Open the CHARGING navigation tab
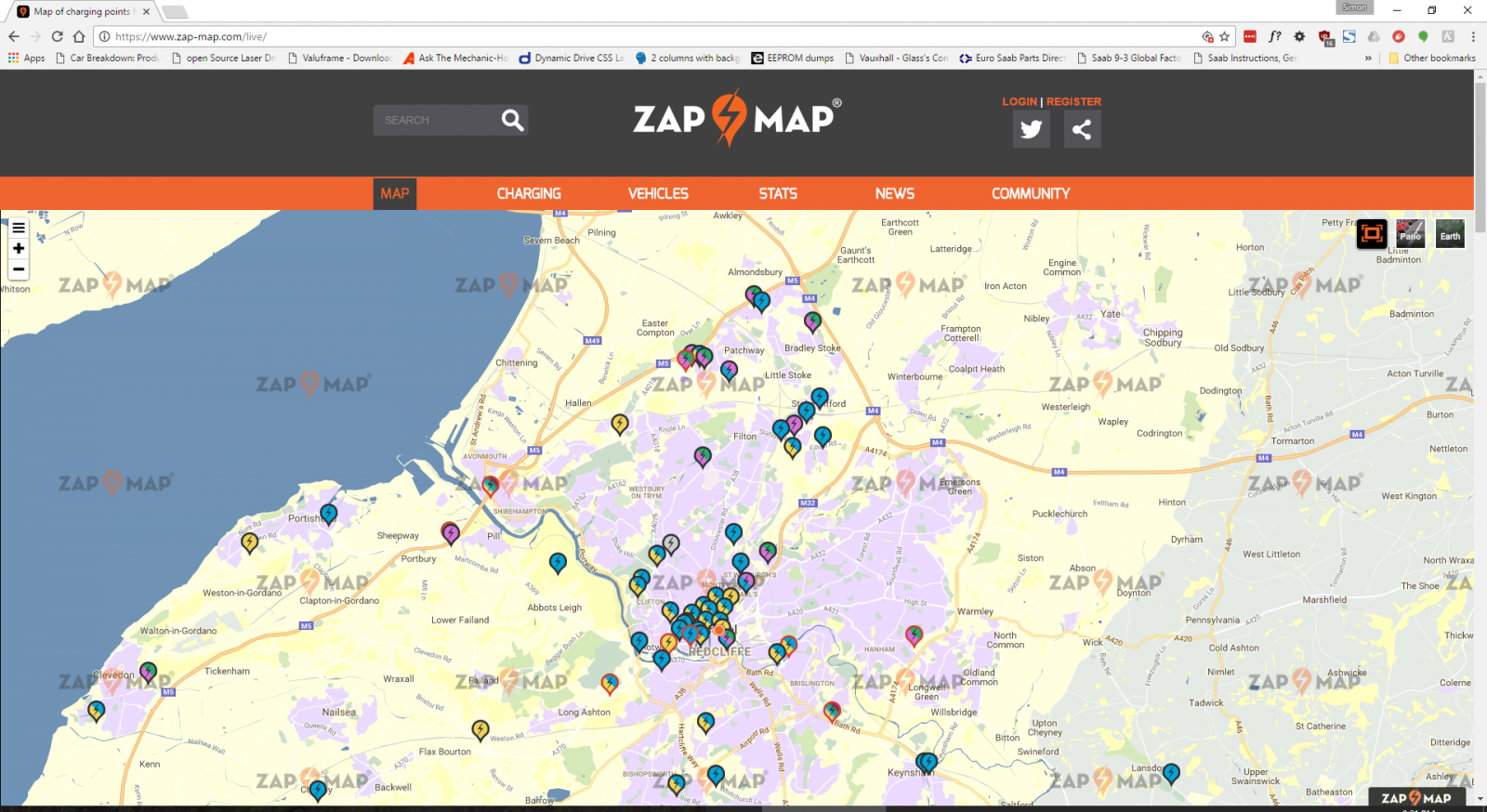This screenshot has height=812, width=1487. click(529, 193)
